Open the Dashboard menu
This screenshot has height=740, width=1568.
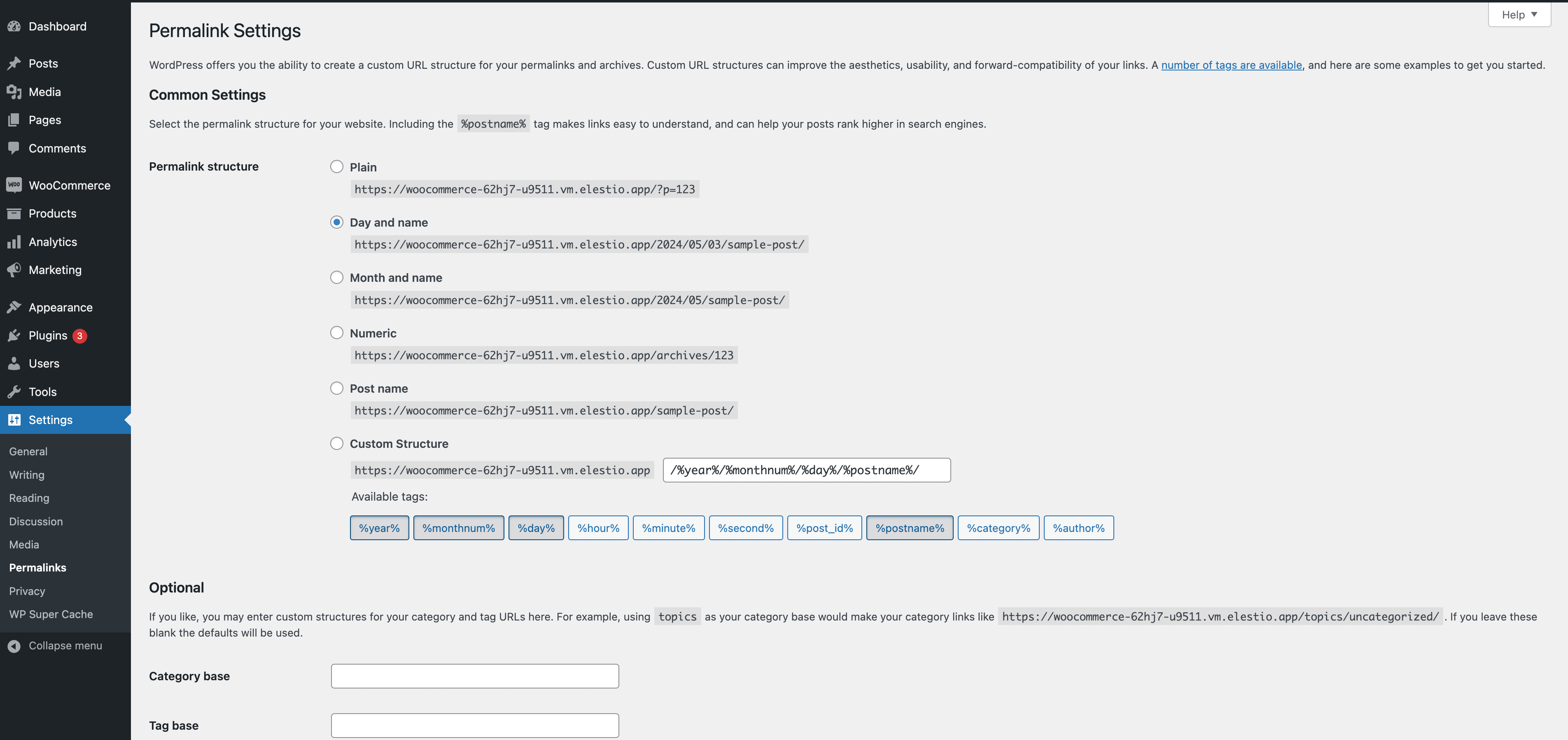[57, 26]
